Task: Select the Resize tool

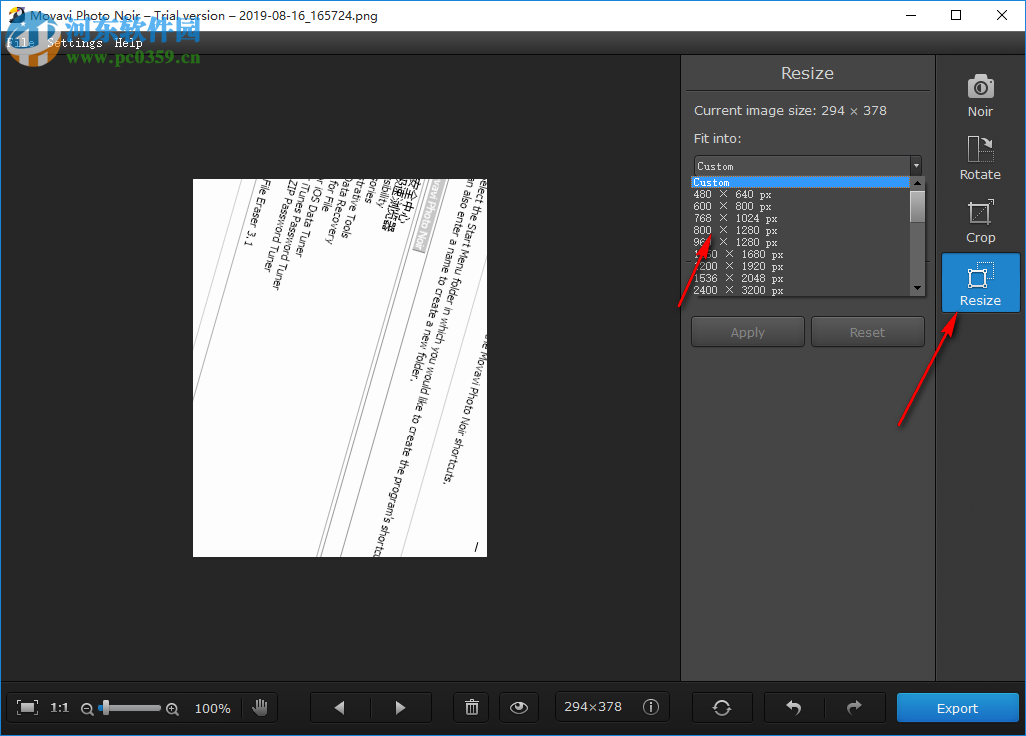Action: pos(979,282)
